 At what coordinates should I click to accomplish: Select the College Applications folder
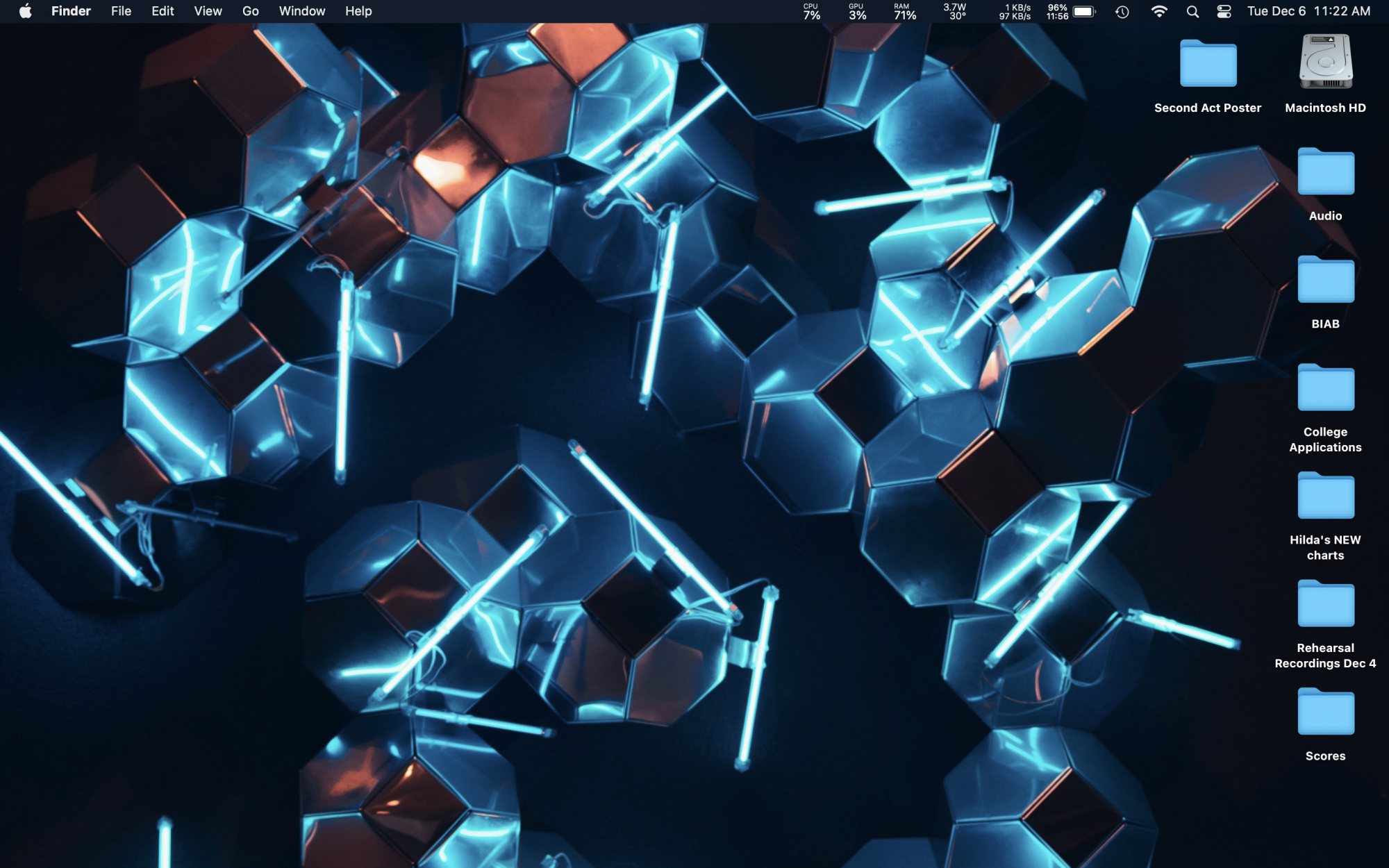[1325, 388]
